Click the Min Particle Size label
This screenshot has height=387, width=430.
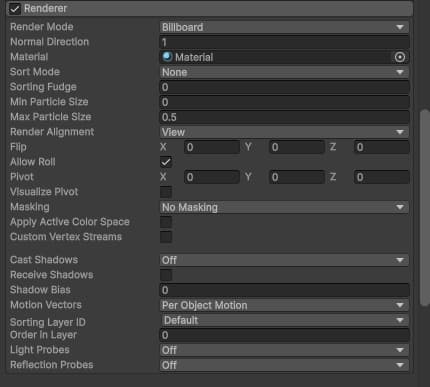[x=49, y=102]
